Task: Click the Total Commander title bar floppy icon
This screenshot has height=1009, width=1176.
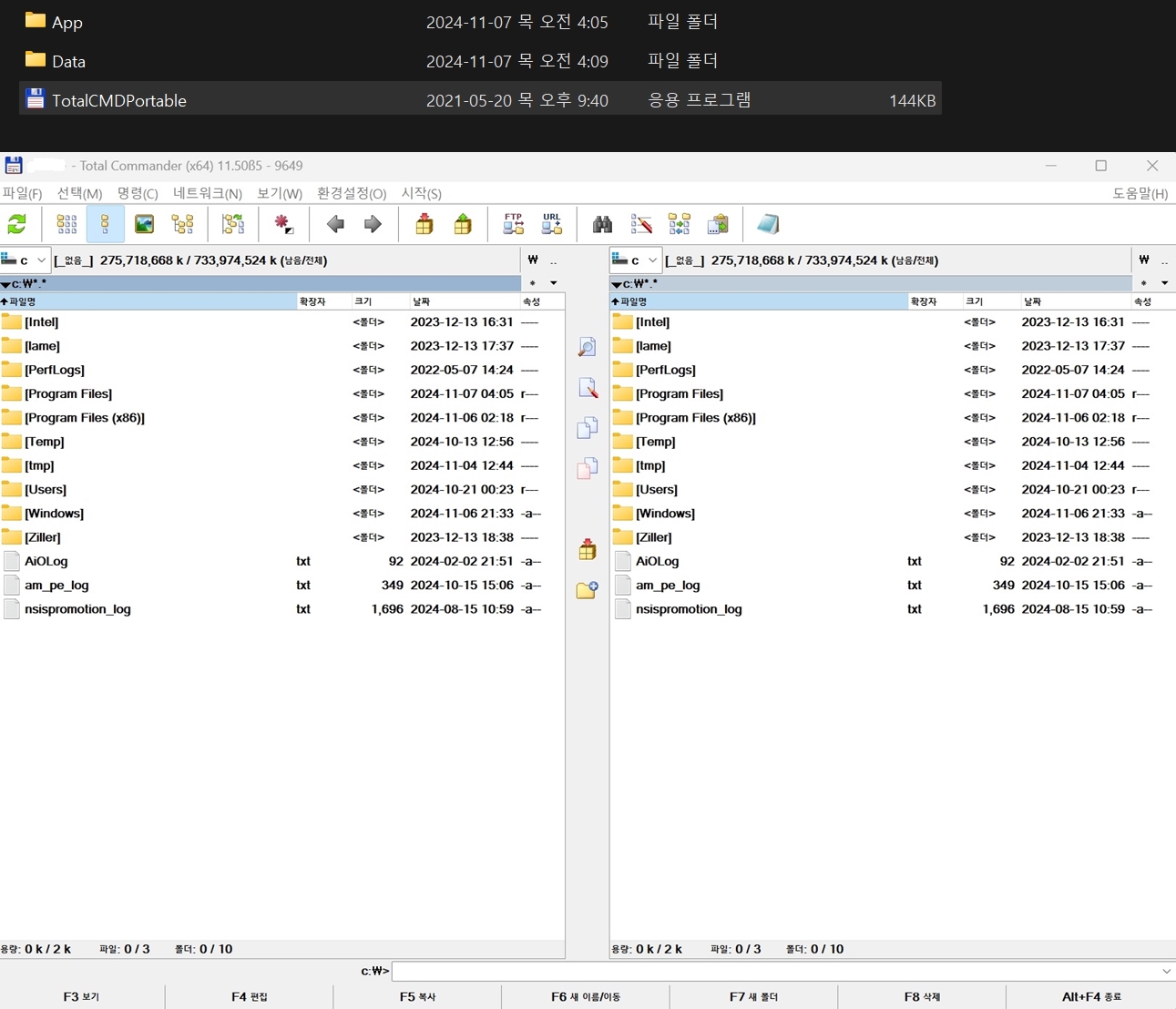Action: [14, 165]
